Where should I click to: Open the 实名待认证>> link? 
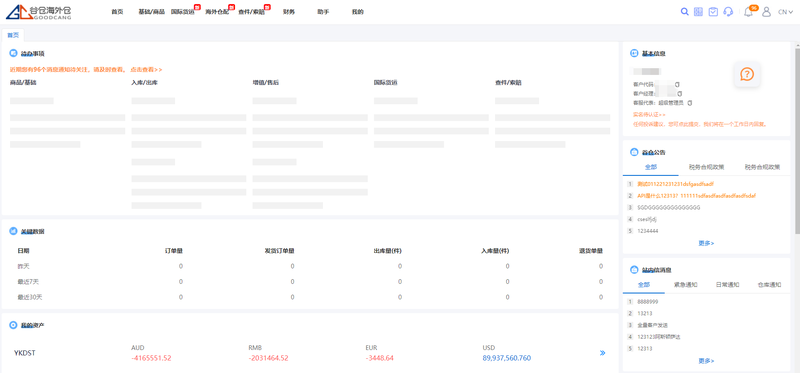[649, 114]
